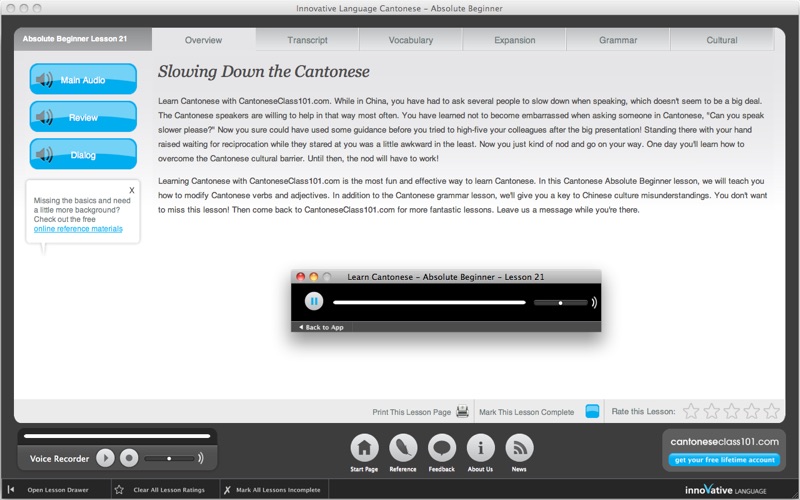
Task: Open the News feed
Action: point(519,448)
